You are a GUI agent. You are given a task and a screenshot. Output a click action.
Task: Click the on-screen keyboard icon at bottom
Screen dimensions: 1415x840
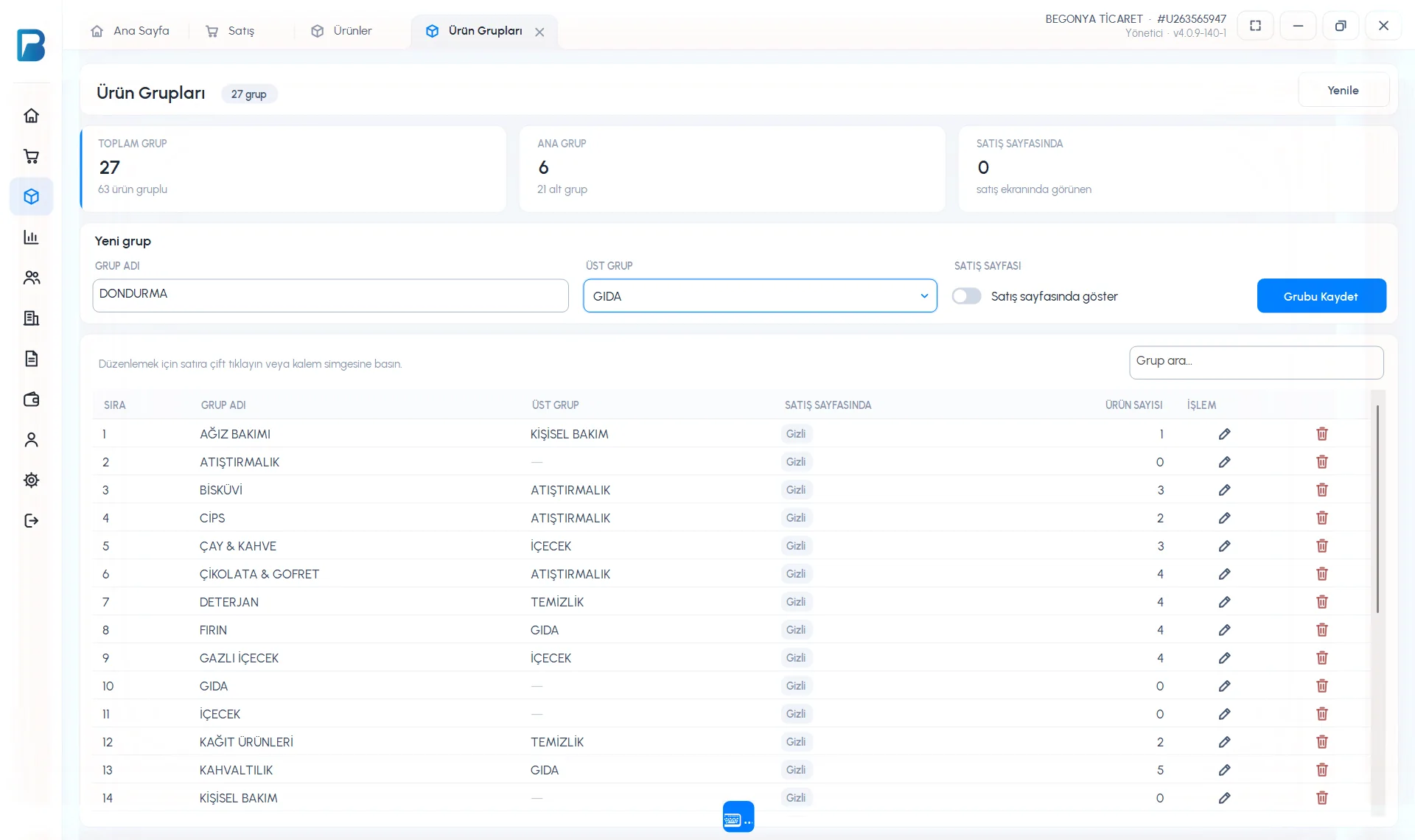(x=738, y=816)
